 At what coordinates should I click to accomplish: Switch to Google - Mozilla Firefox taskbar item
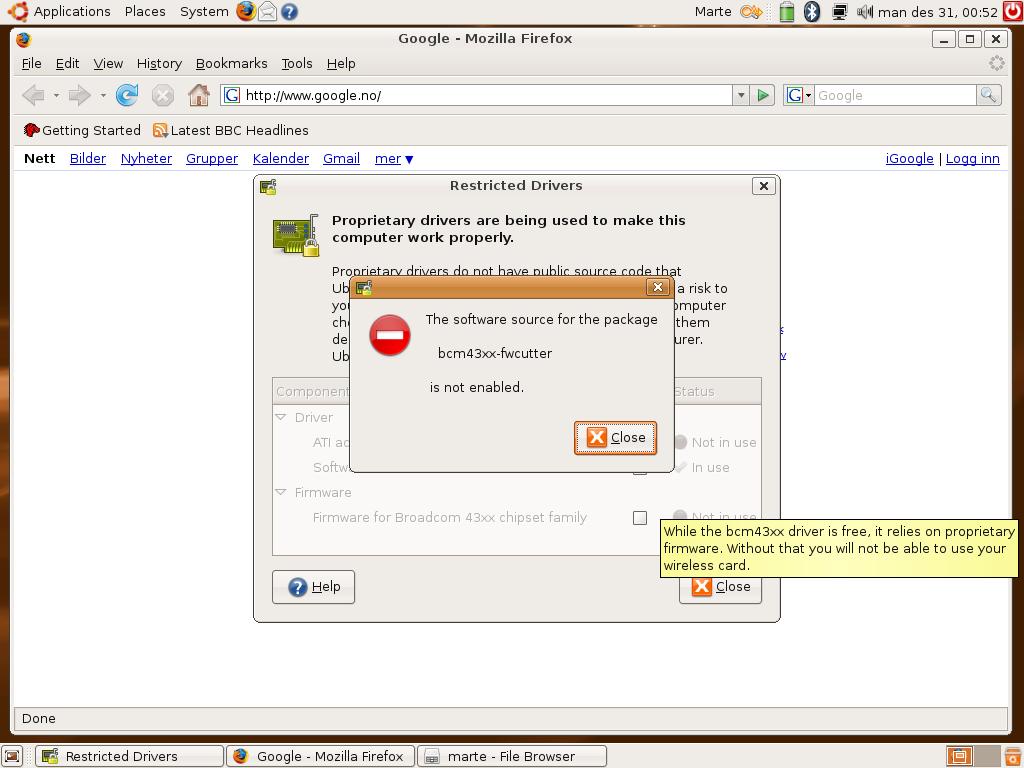[x=321, y=756]
